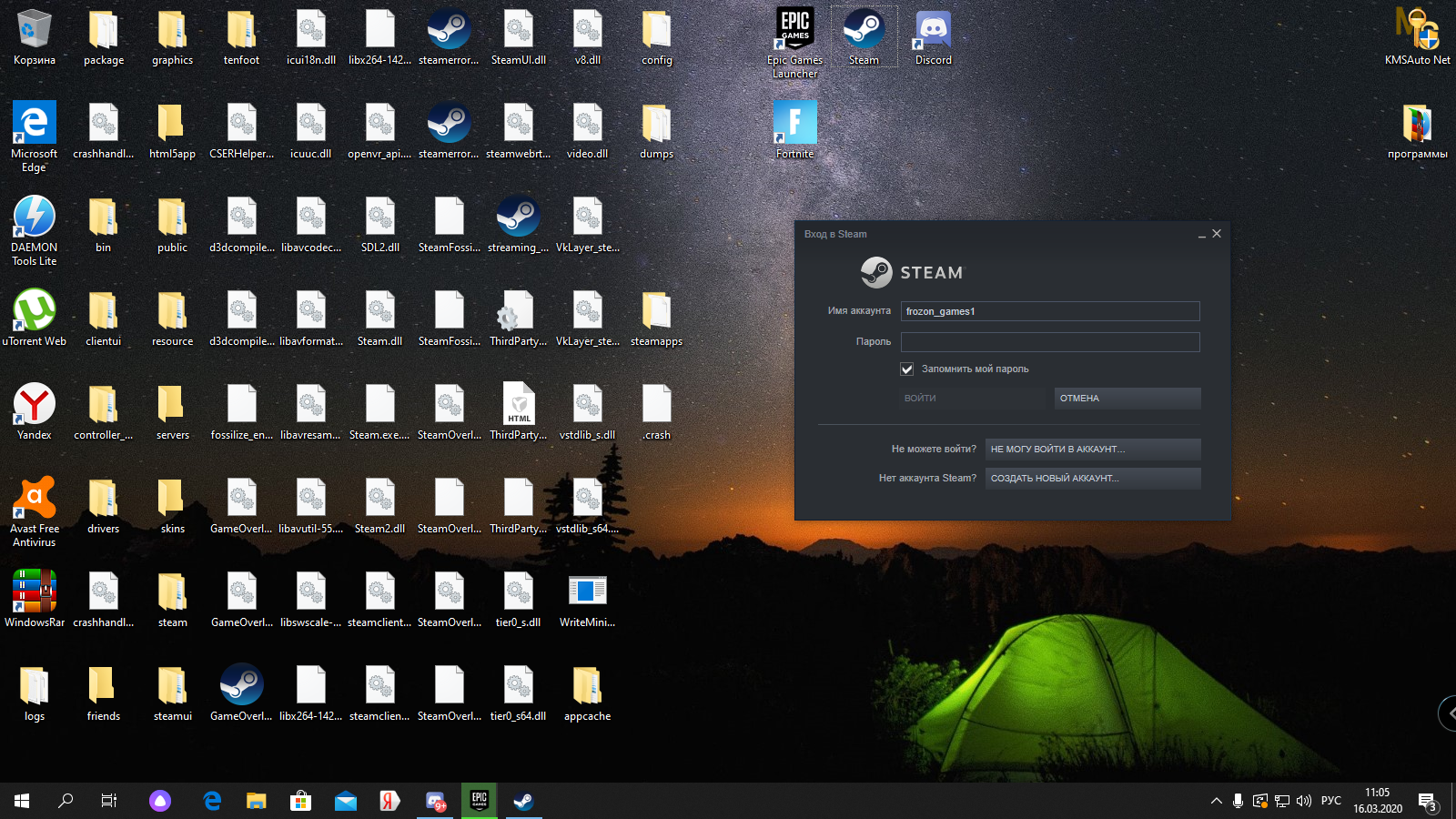Select the appcache folder icon
Screen dimensions: 1456x819
(x=587, y=693)
